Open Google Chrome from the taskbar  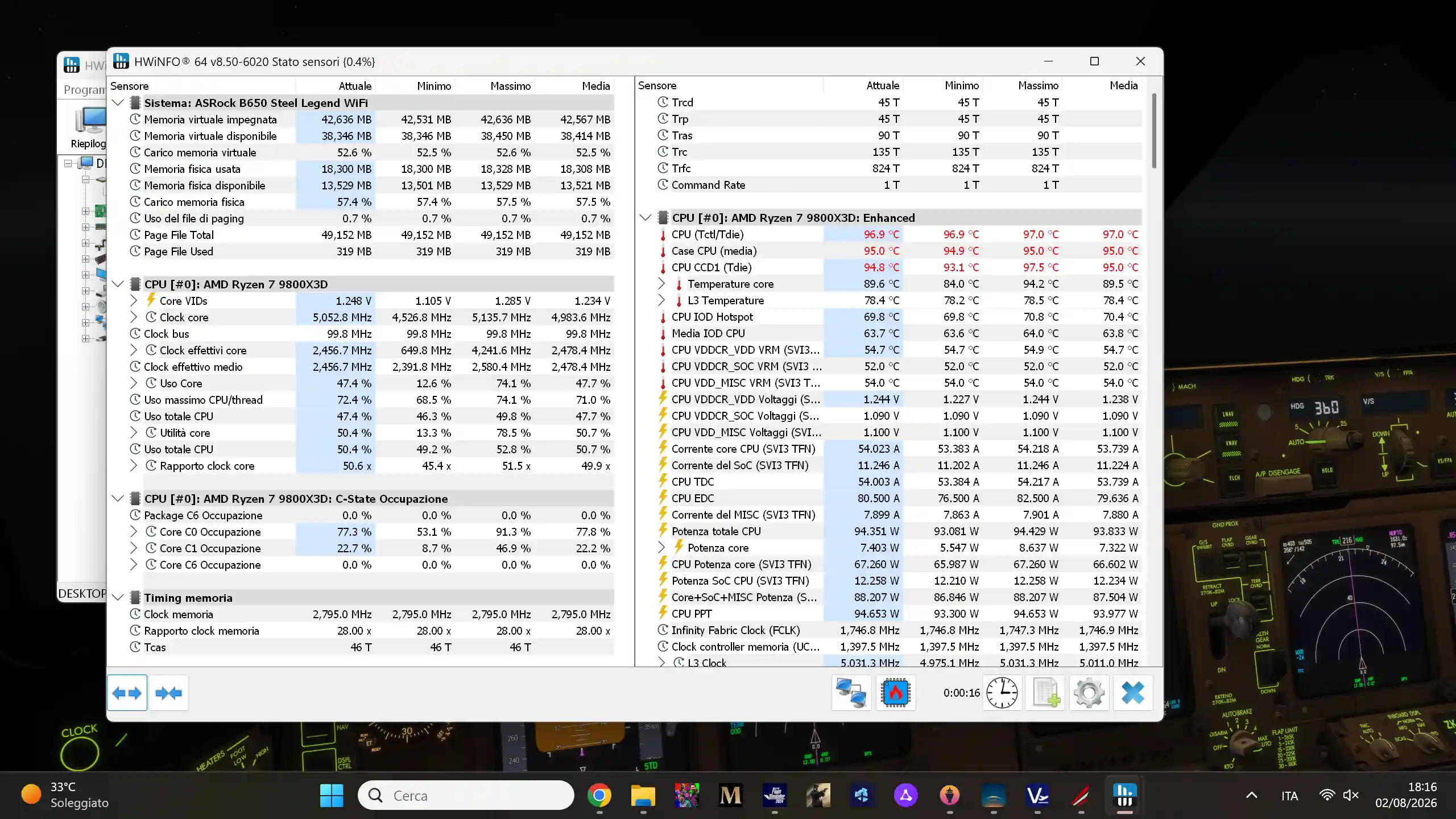(x=599, y=795)
